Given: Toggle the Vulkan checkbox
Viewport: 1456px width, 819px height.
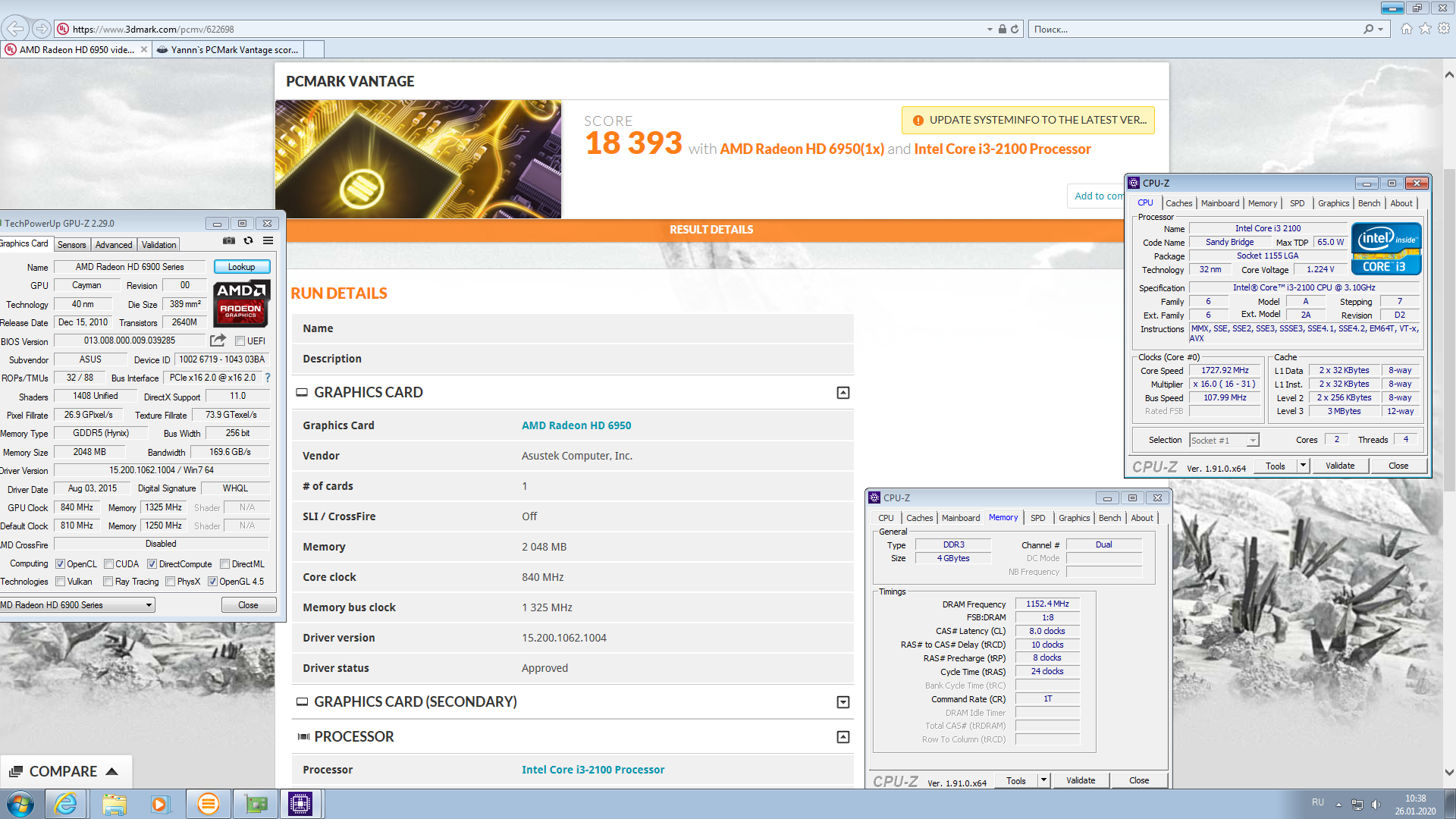Looking at the screenshot, I should click(x=61, y=582).
